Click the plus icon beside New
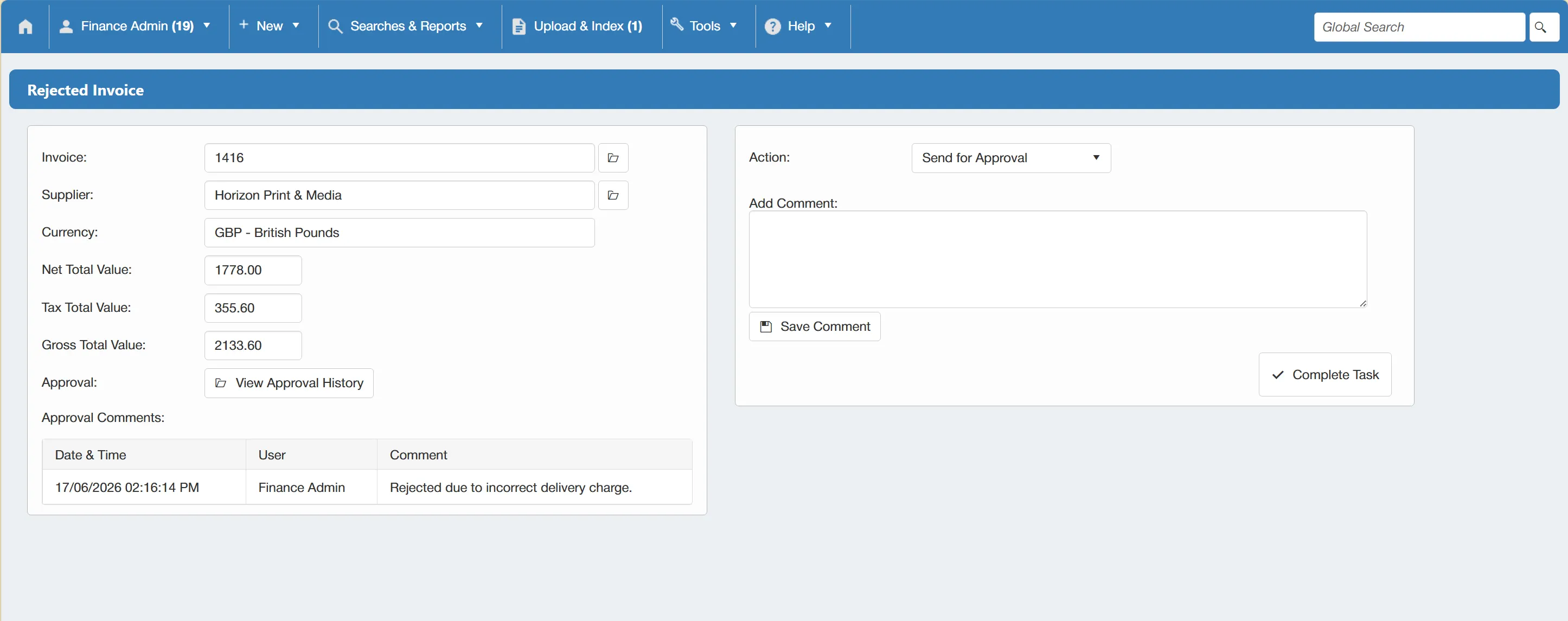This screenshot has width=1568, height=621. click(244, 24)
